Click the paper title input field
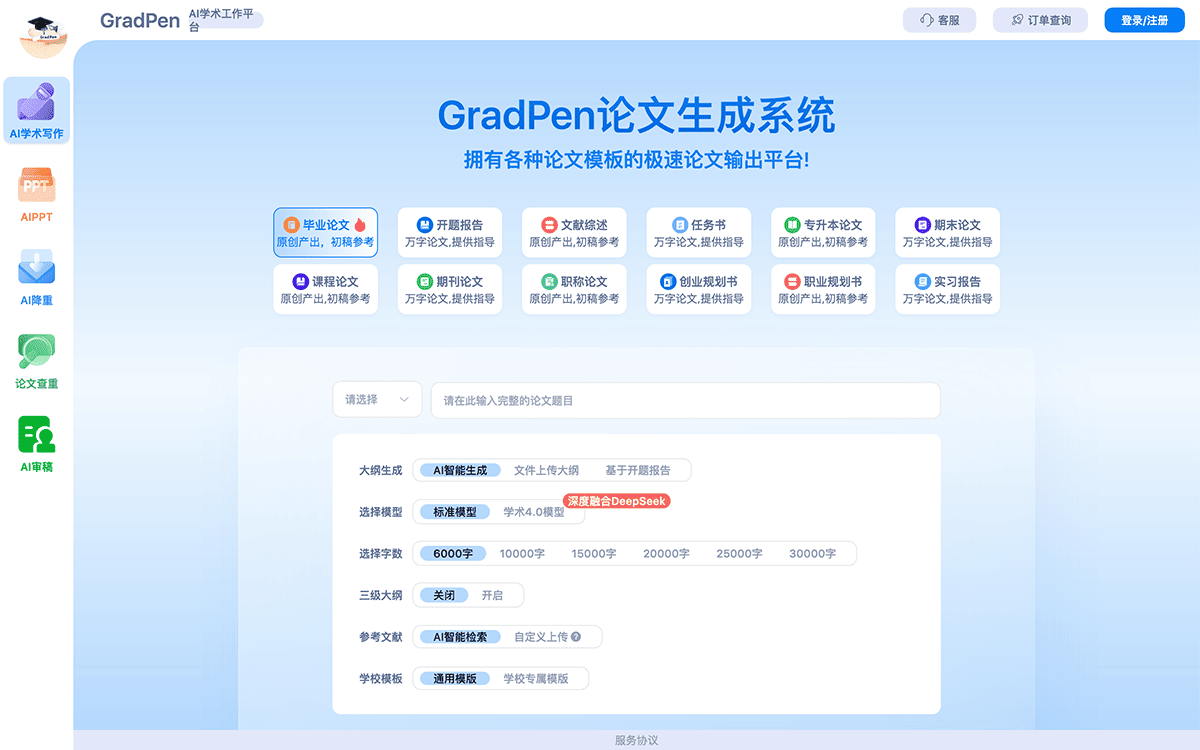The width and height of the screenshot is (1200, 750). 686,399
